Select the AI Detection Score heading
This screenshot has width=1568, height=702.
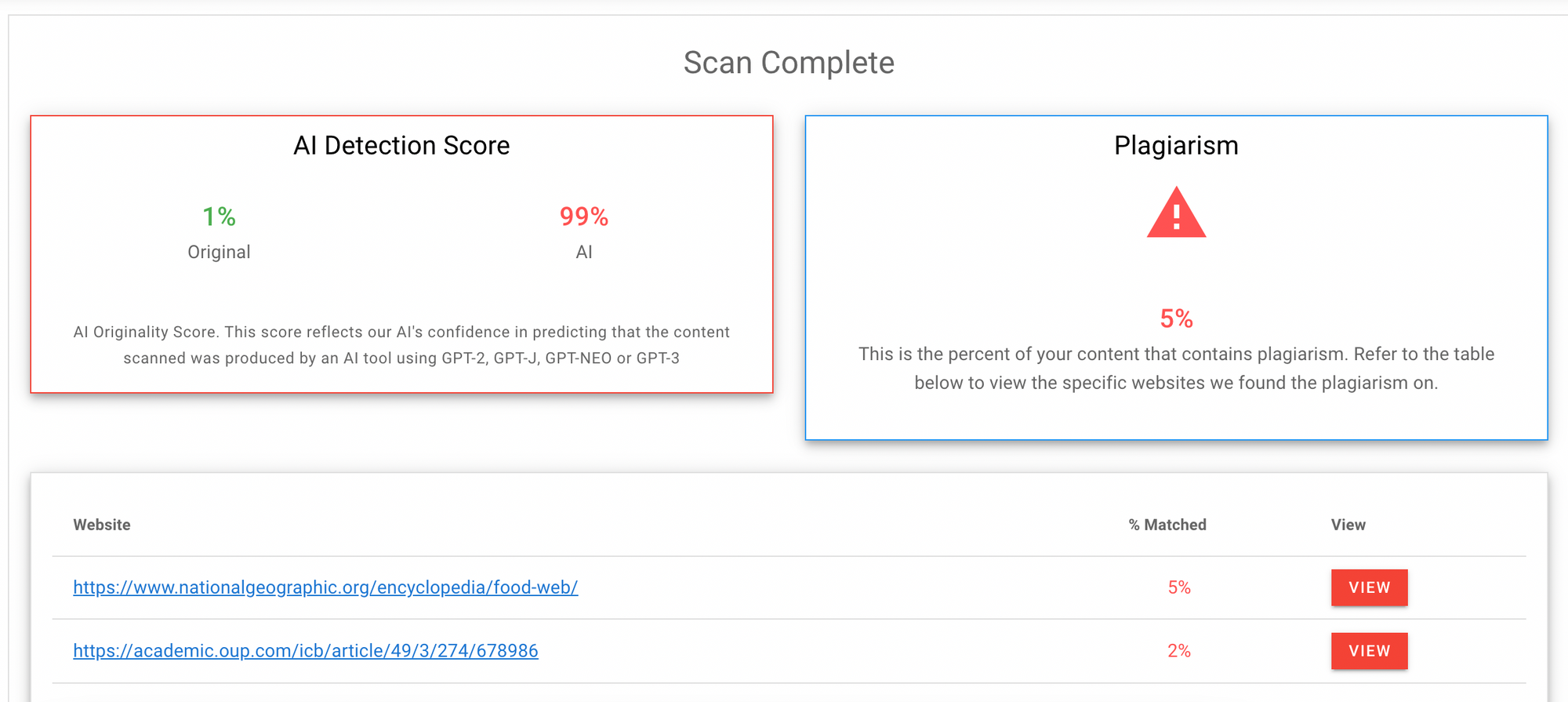tap(401, 146)
